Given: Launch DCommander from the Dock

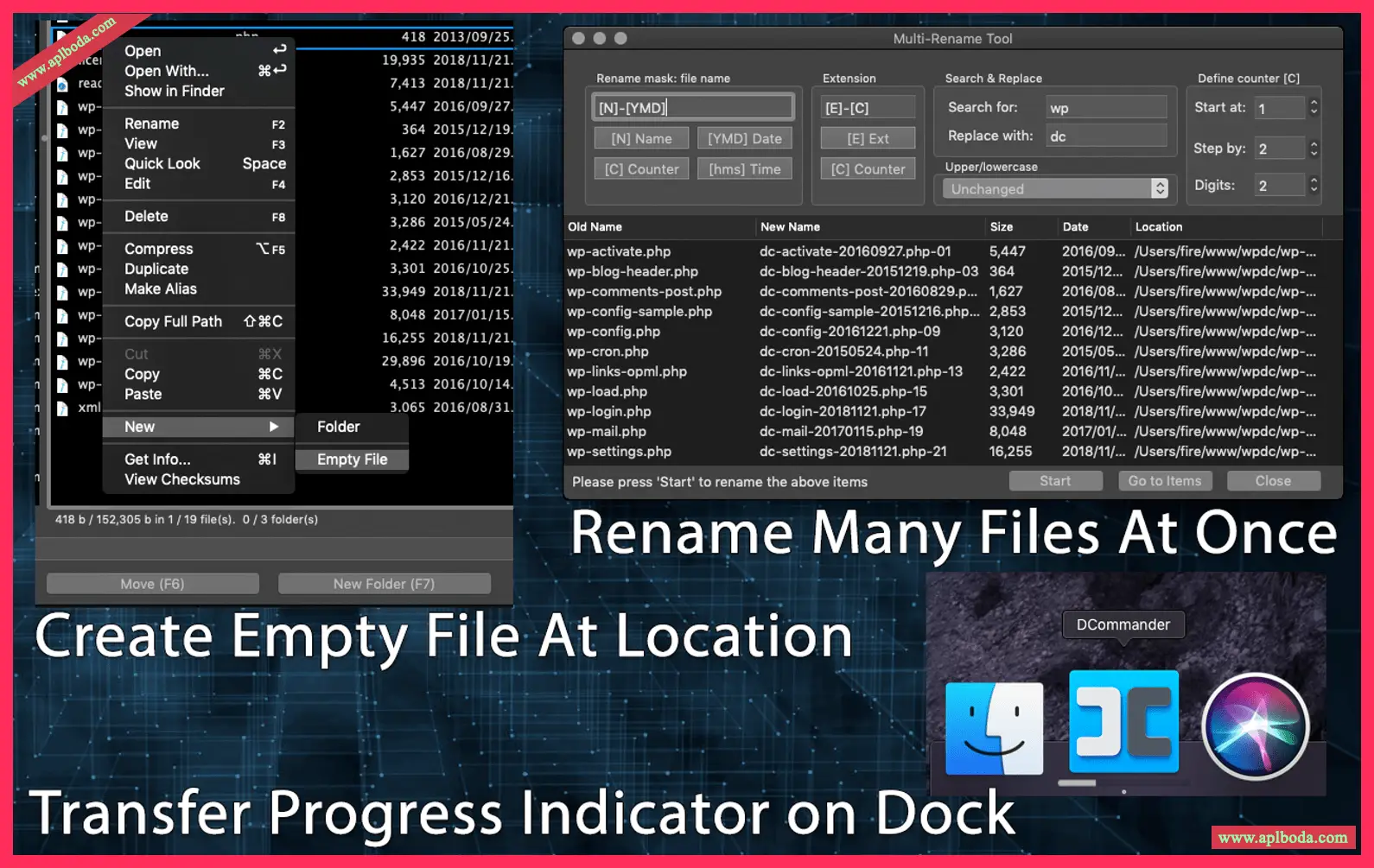Looking at the screenshot, I should pyautogui.click(x=1123, y=722).
